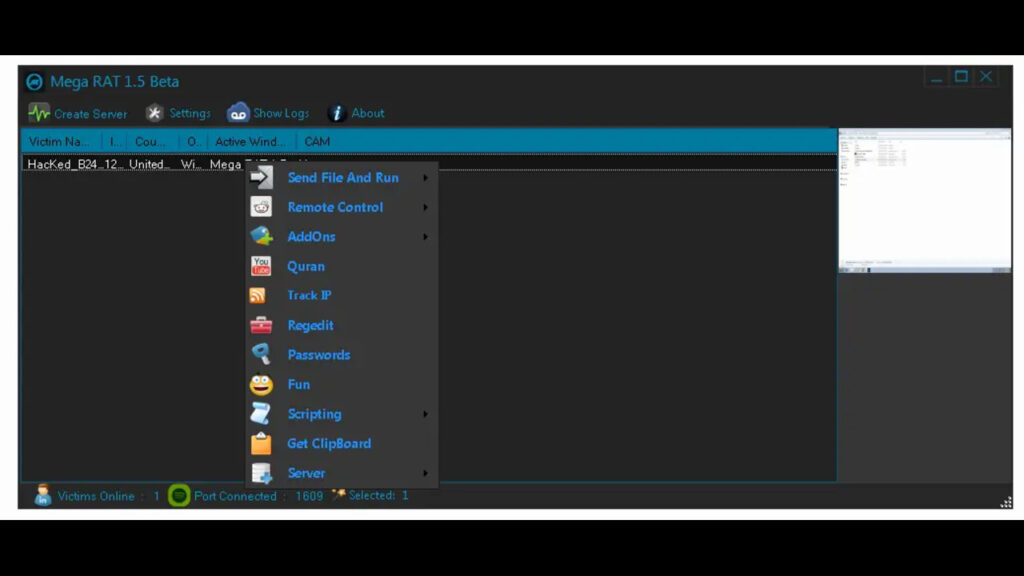Expand the AddOns submenu arrow
This screenshot has height=576, width=1024.
click(425, 236)
